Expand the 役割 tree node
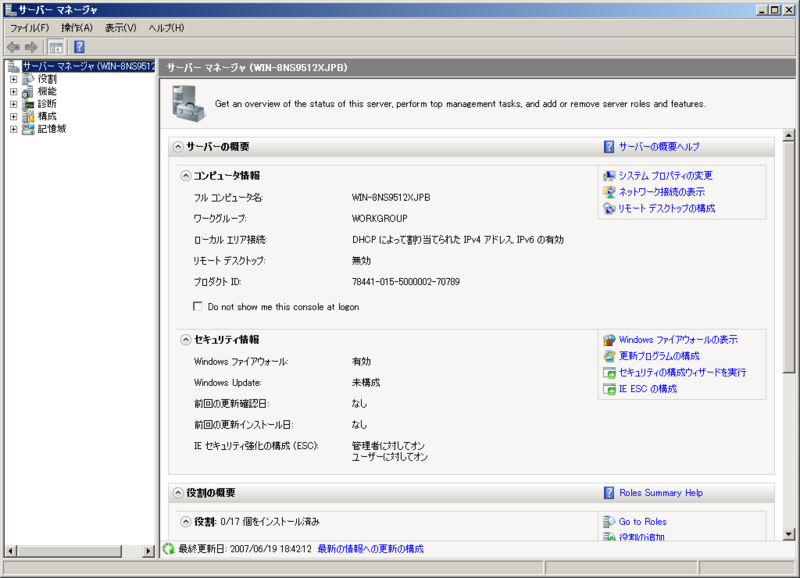 click(x=13, y=79)
